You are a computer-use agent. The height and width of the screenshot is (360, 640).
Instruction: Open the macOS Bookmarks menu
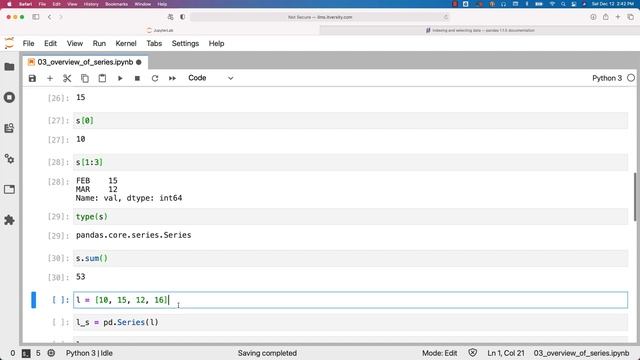click(x=116, y=4)
